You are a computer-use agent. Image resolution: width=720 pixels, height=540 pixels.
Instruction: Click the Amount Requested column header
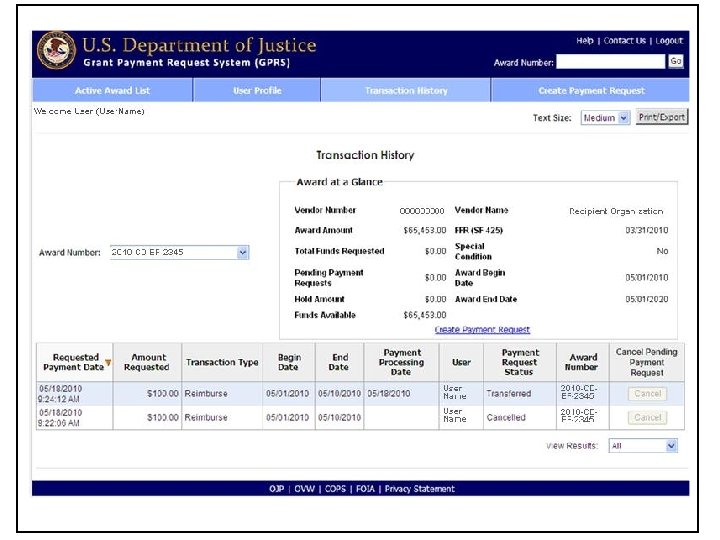click(x=147, y=362)
